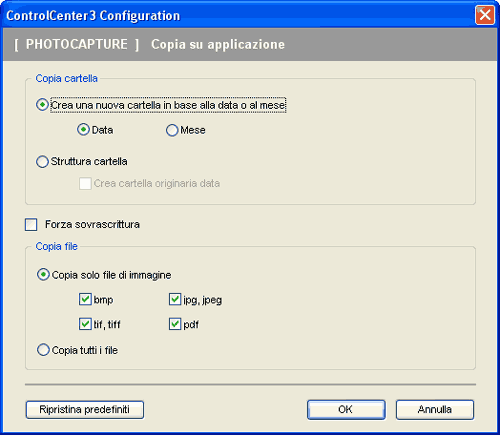Uncheck the pdf file type checkbox

pyautogui.click(x=175, y=324)
